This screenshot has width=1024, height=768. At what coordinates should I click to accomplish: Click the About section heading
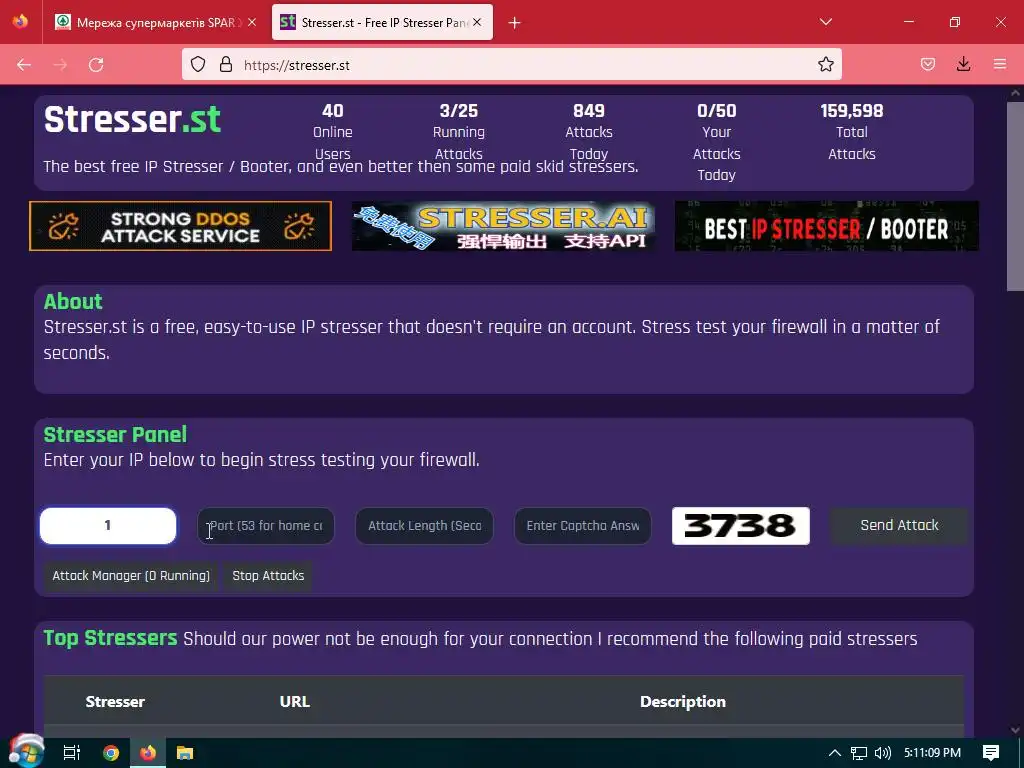pyautogui.click(x=73, y=302)
